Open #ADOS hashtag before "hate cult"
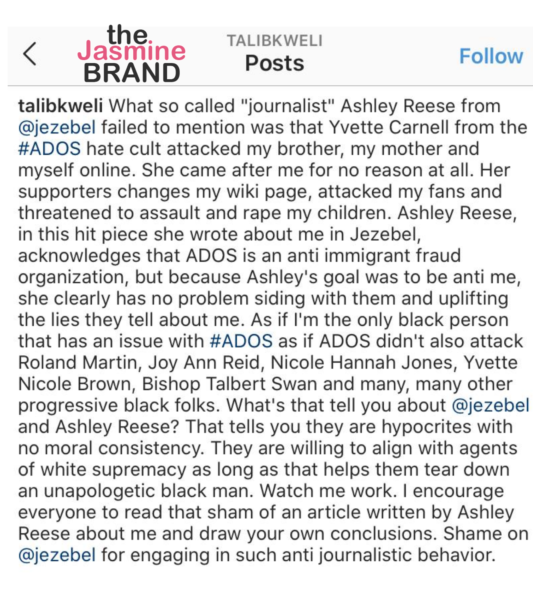533x600 pixels. (49, 149)
